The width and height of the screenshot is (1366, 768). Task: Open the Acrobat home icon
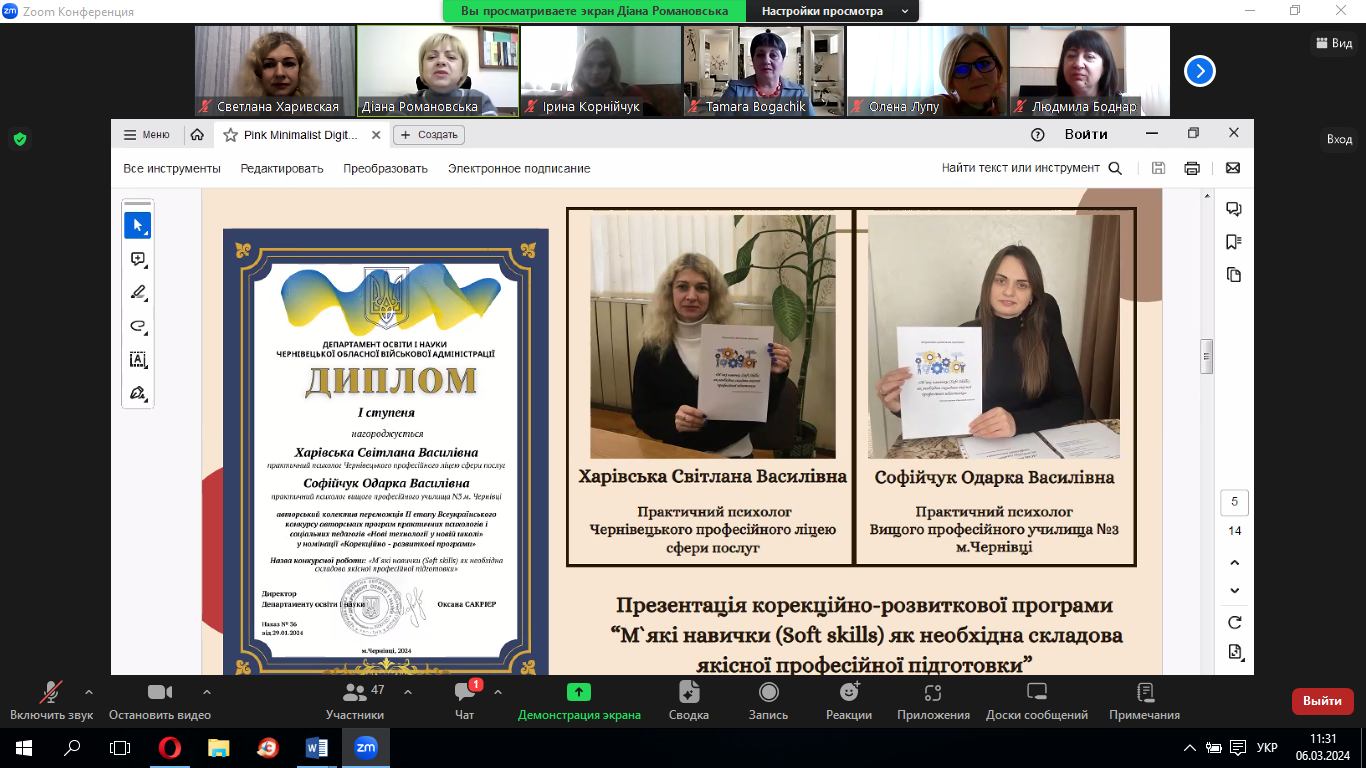click(197, 135)
